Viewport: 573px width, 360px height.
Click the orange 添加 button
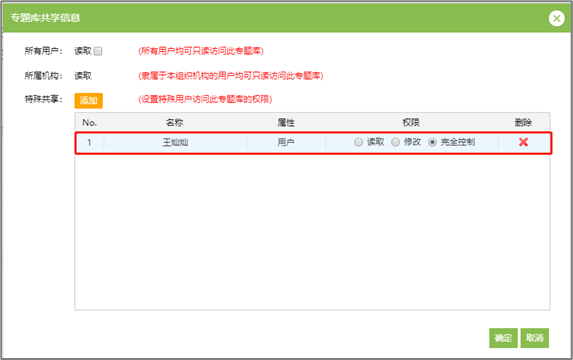coord(88,101)
